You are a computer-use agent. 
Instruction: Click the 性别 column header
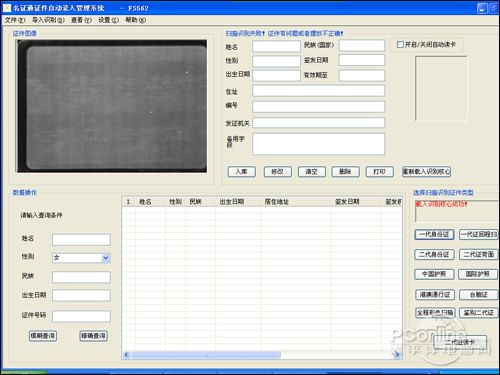(x=175, y=202)
